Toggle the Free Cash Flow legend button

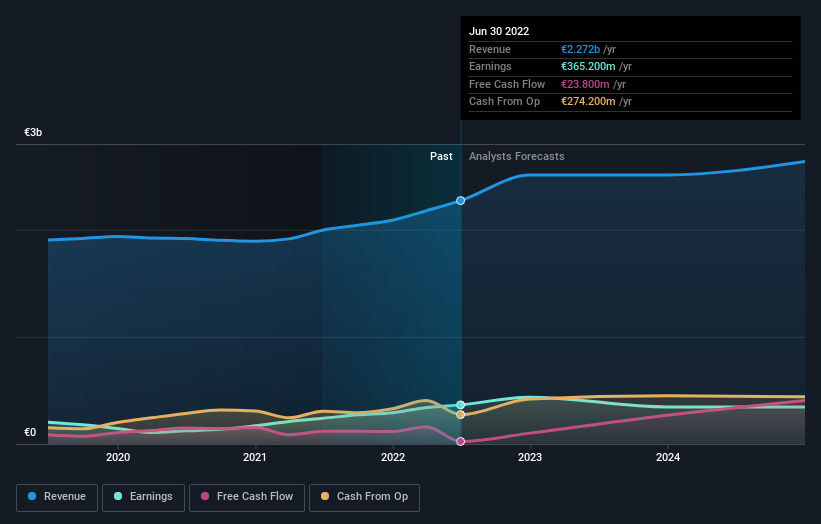click(247, 497)
